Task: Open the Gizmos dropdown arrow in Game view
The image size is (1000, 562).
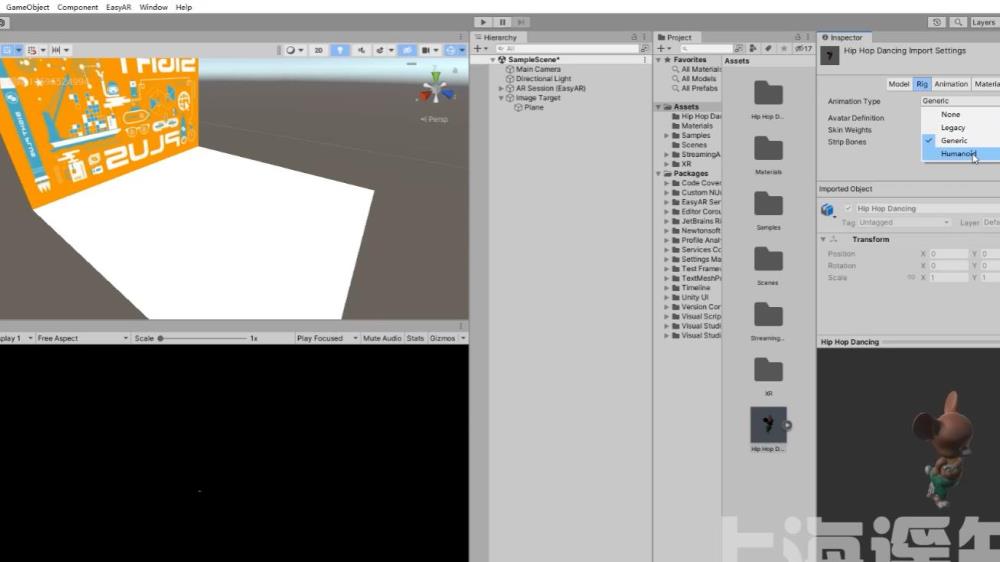Action: point(463,338)
